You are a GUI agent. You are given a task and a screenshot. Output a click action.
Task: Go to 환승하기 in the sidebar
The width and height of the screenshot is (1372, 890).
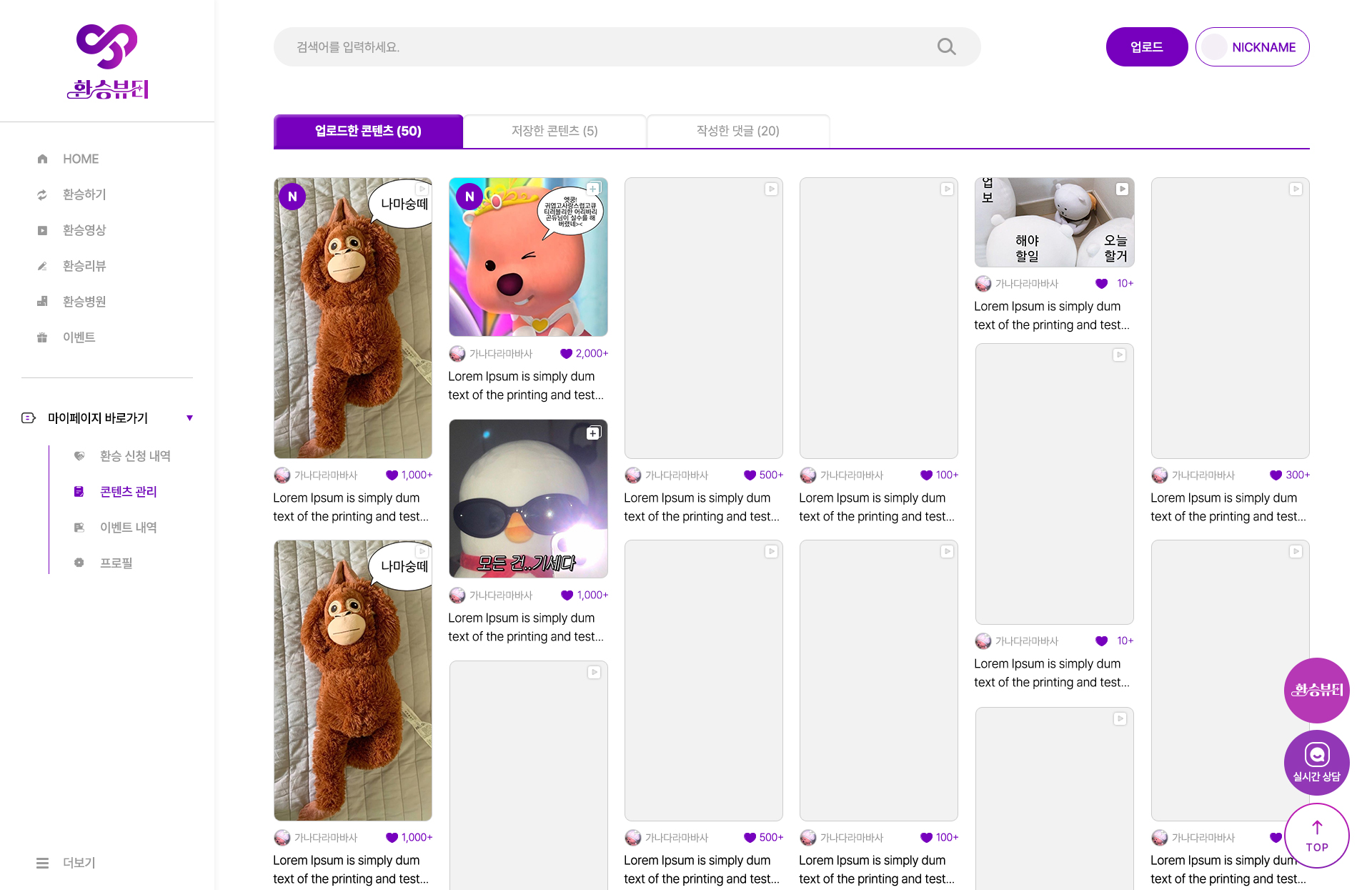84,194
